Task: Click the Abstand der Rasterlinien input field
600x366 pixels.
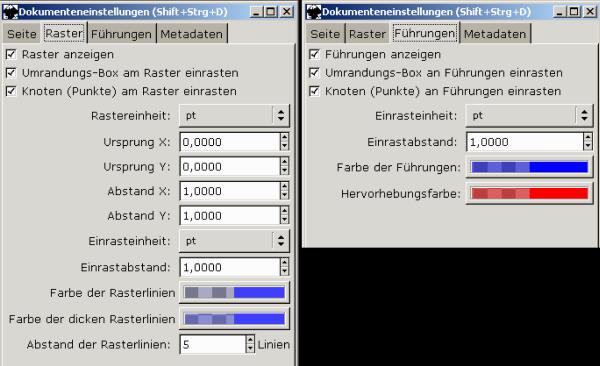Action: (x=213, y=345)
